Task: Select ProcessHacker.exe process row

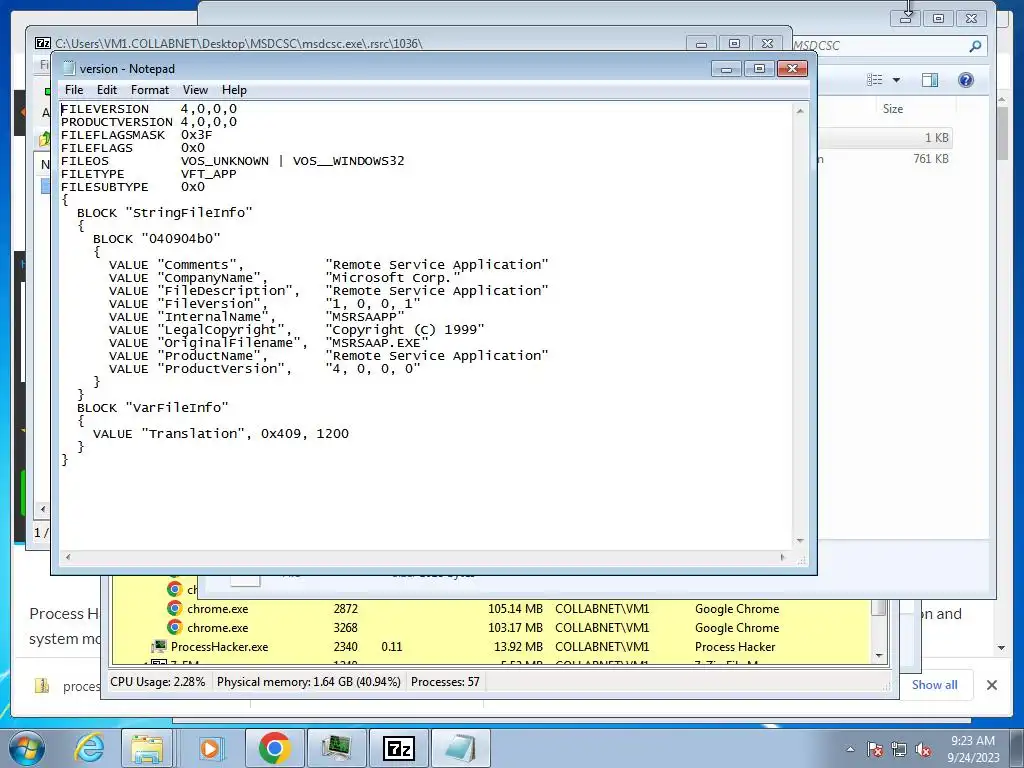Action: point(493,647)
